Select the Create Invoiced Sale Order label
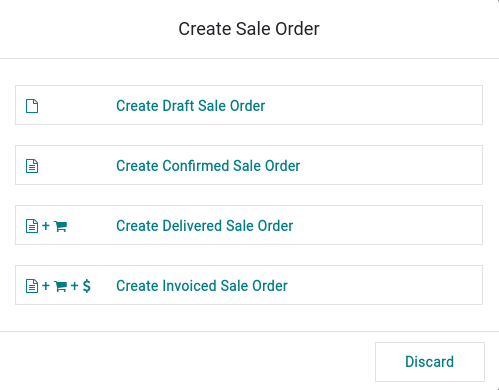 tap(202, 286)
